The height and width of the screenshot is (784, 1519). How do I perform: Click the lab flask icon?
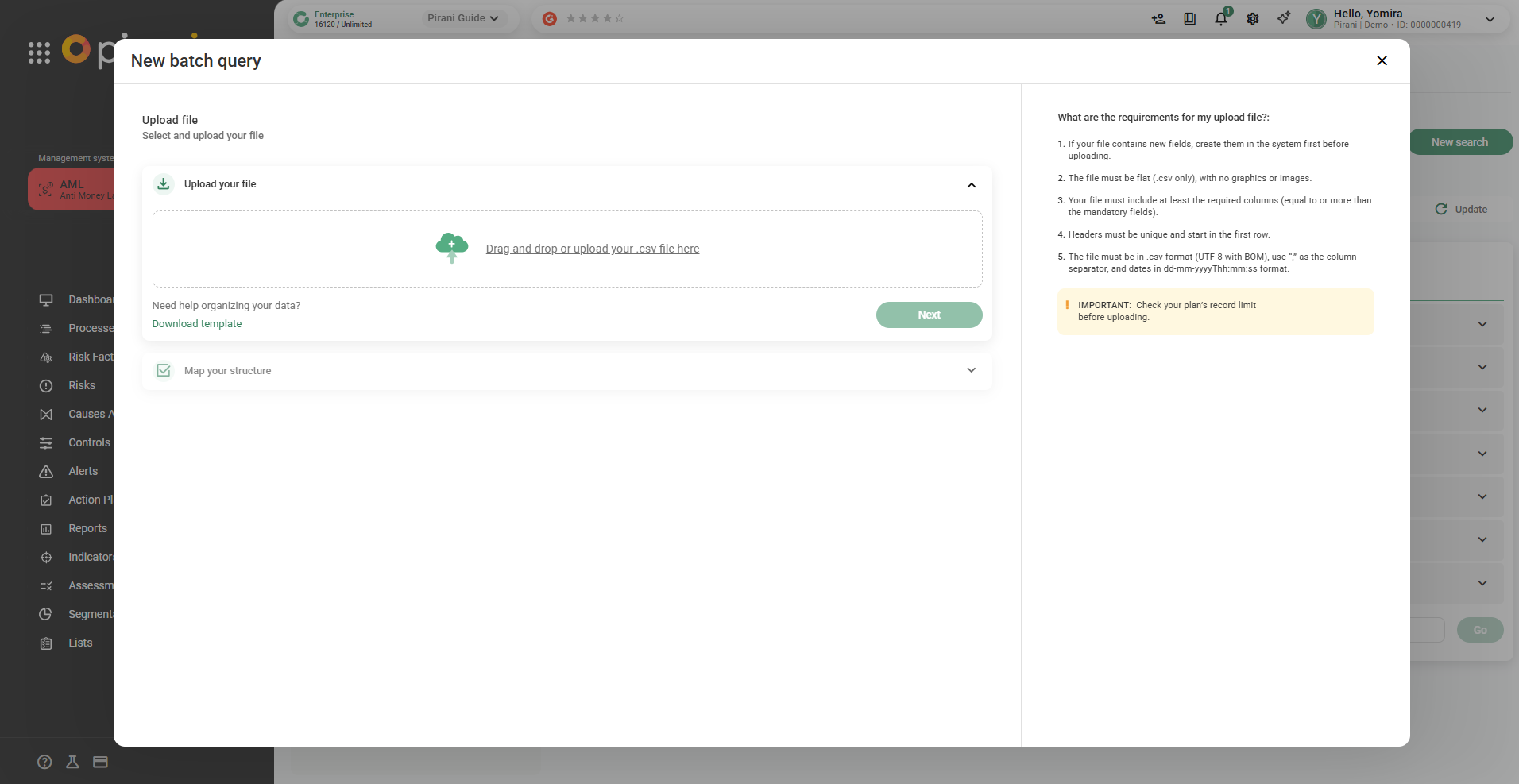pyautogui.click(x=72, y=762)
